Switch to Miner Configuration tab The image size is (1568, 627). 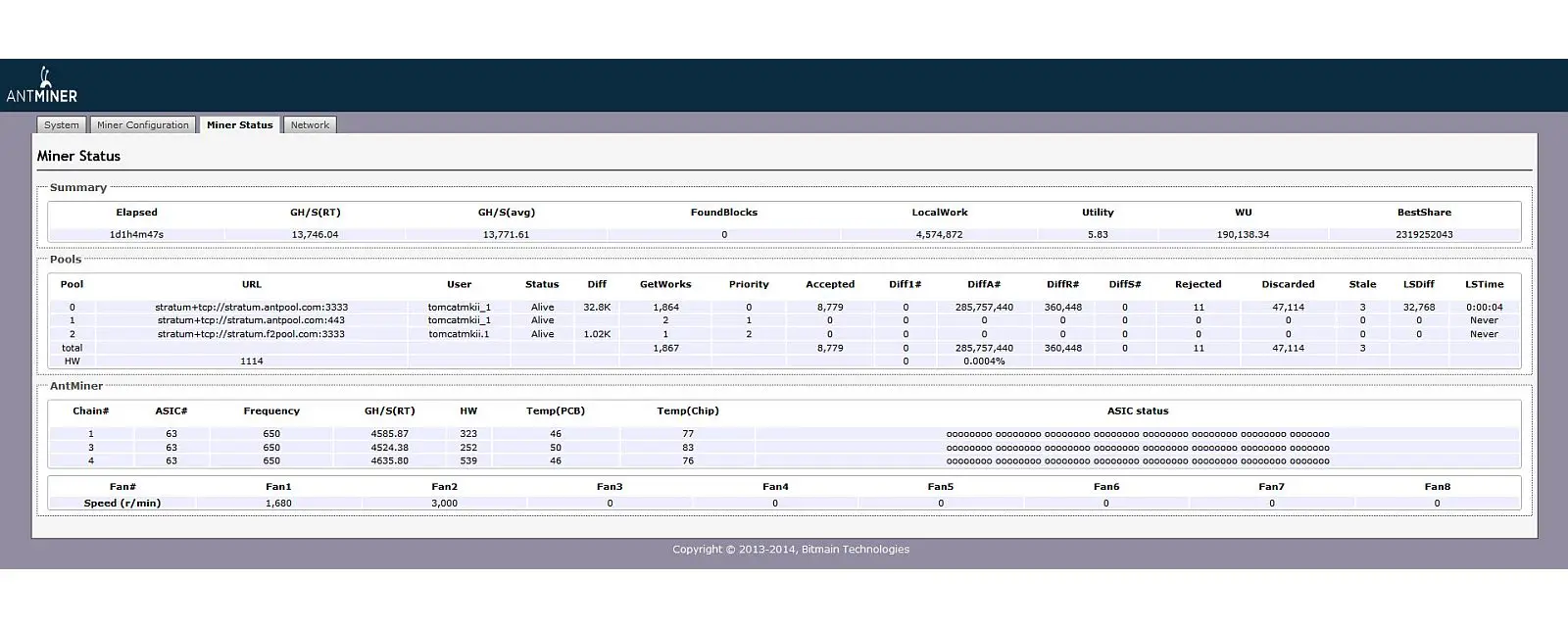tap(142, 125)
